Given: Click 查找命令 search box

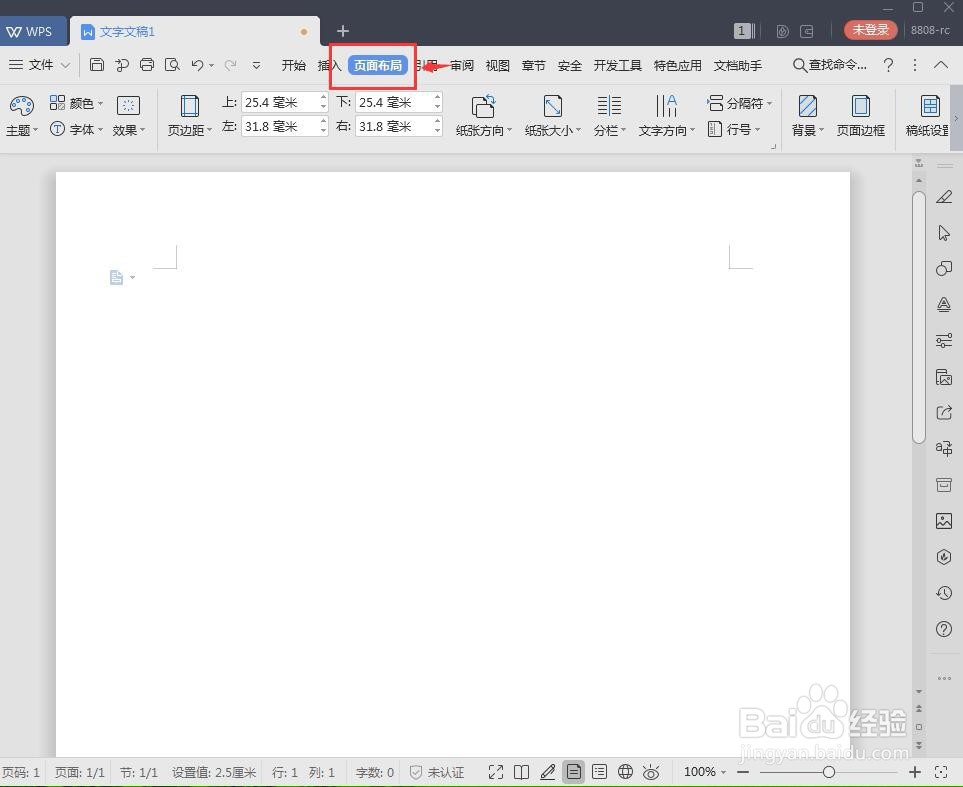Looking at the screenshot, I should 830,65.
